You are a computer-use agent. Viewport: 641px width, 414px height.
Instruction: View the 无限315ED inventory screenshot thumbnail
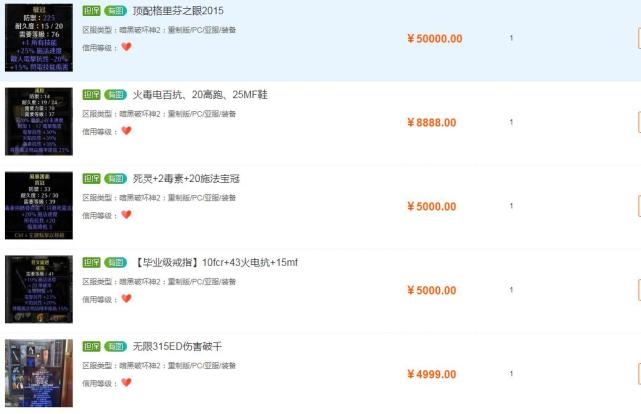click(39, 373)
